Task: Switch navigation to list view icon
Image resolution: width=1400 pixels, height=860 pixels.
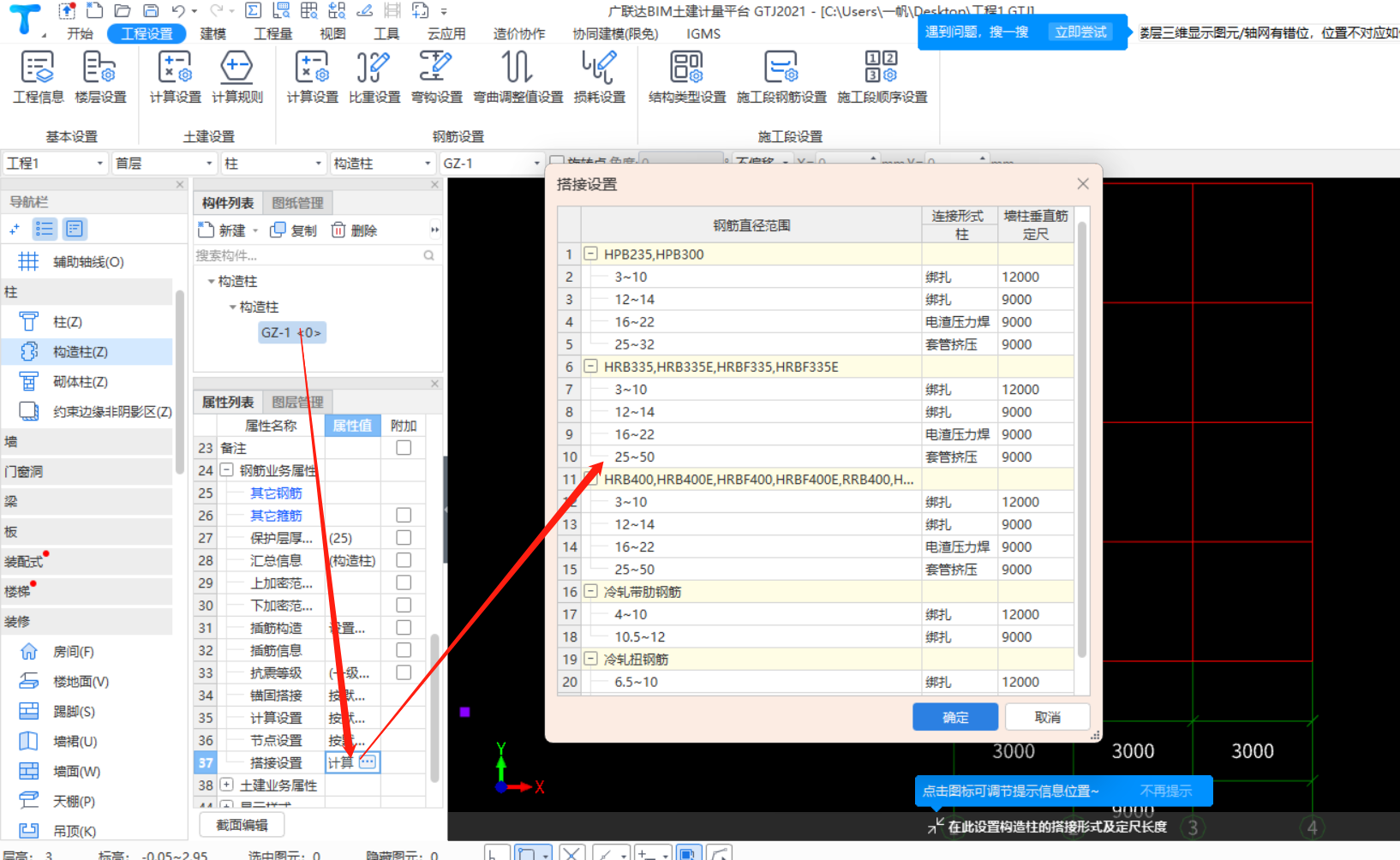Action: coord(45,229)
